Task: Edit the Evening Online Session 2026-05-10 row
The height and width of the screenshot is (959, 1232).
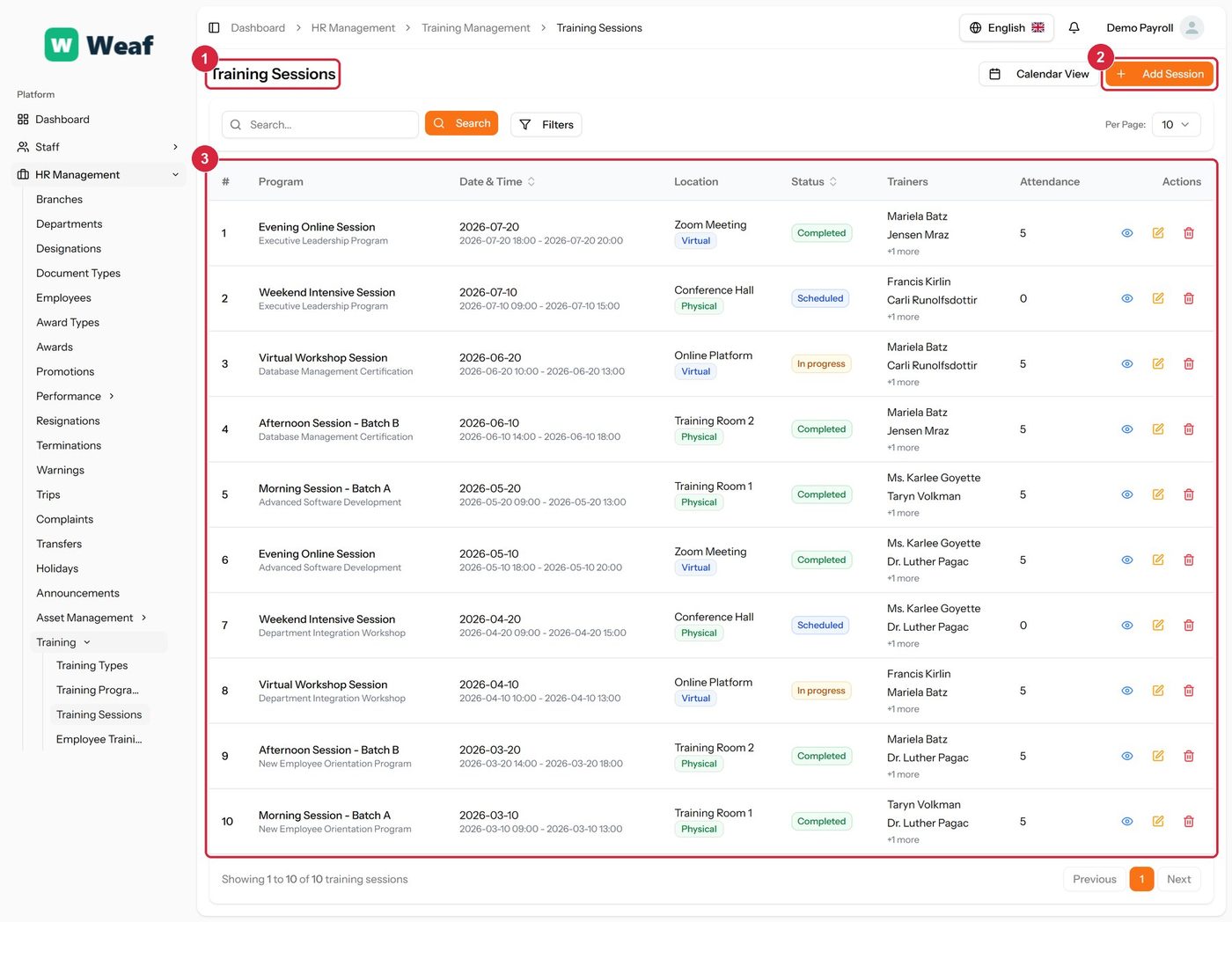Action: pyautogui.click(x=1158, y=560)
